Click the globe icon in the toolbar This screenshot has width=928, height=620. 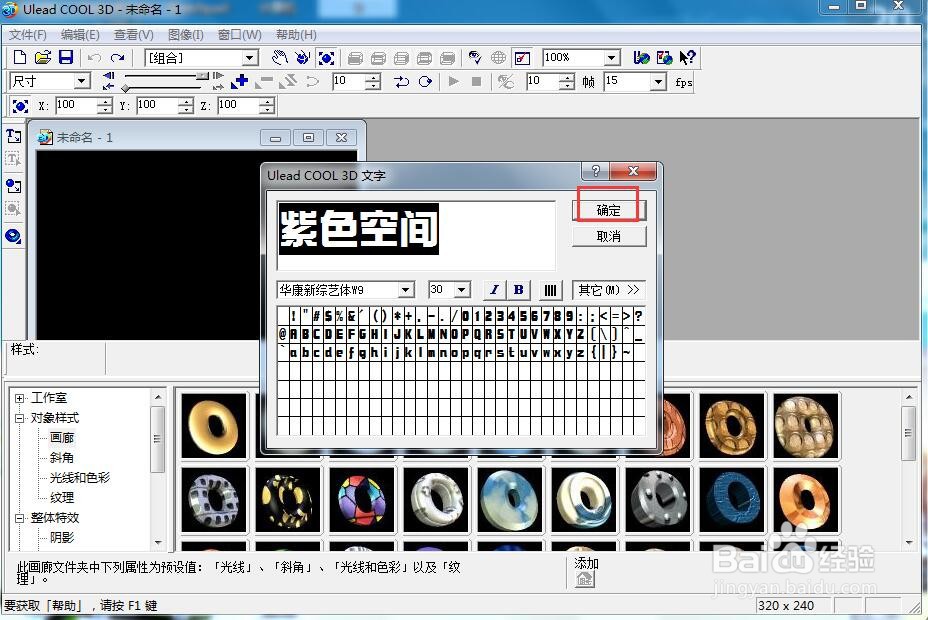pos(498,57)
